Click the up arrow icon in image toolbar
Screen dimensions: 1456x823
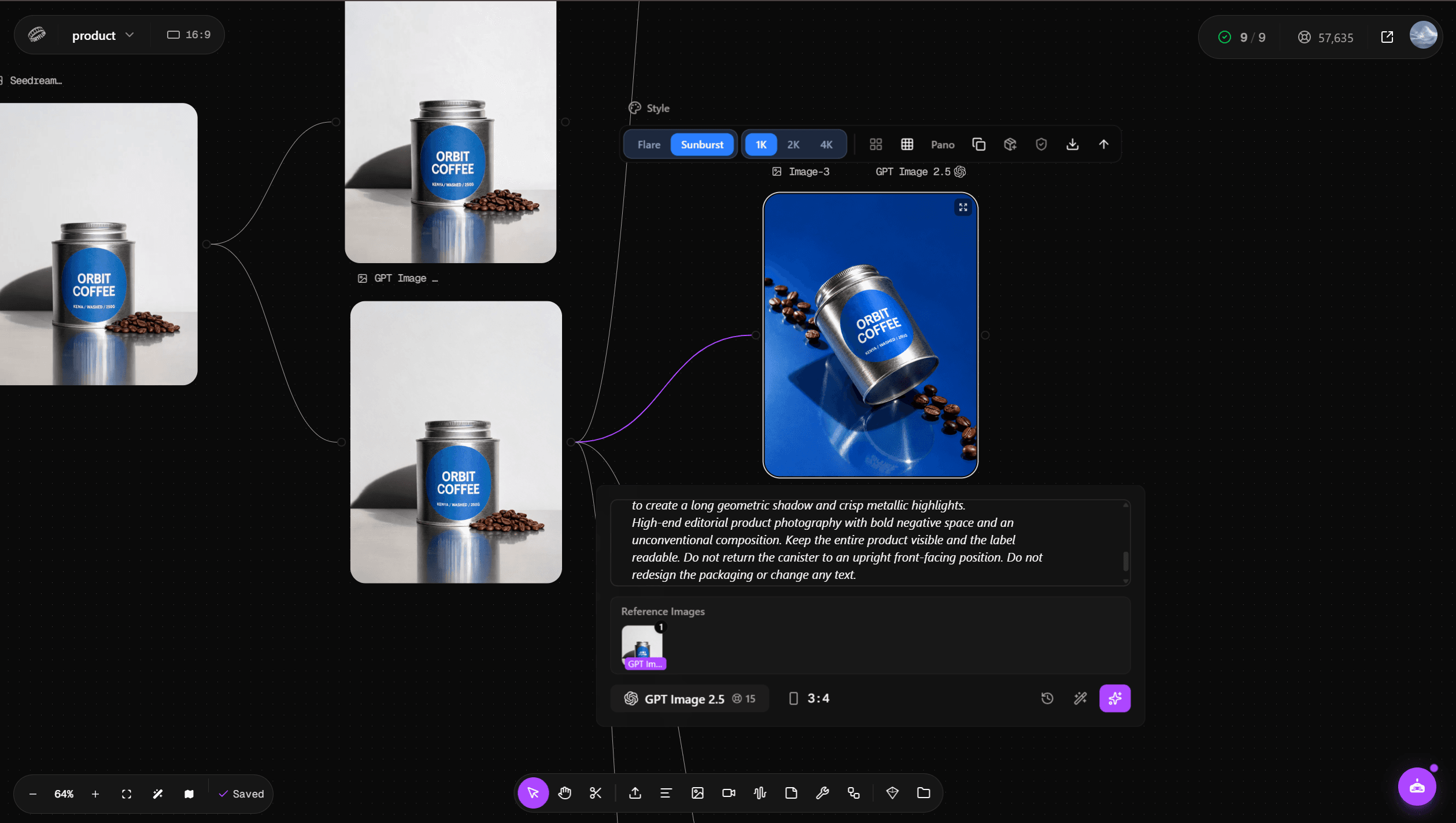1103,145
